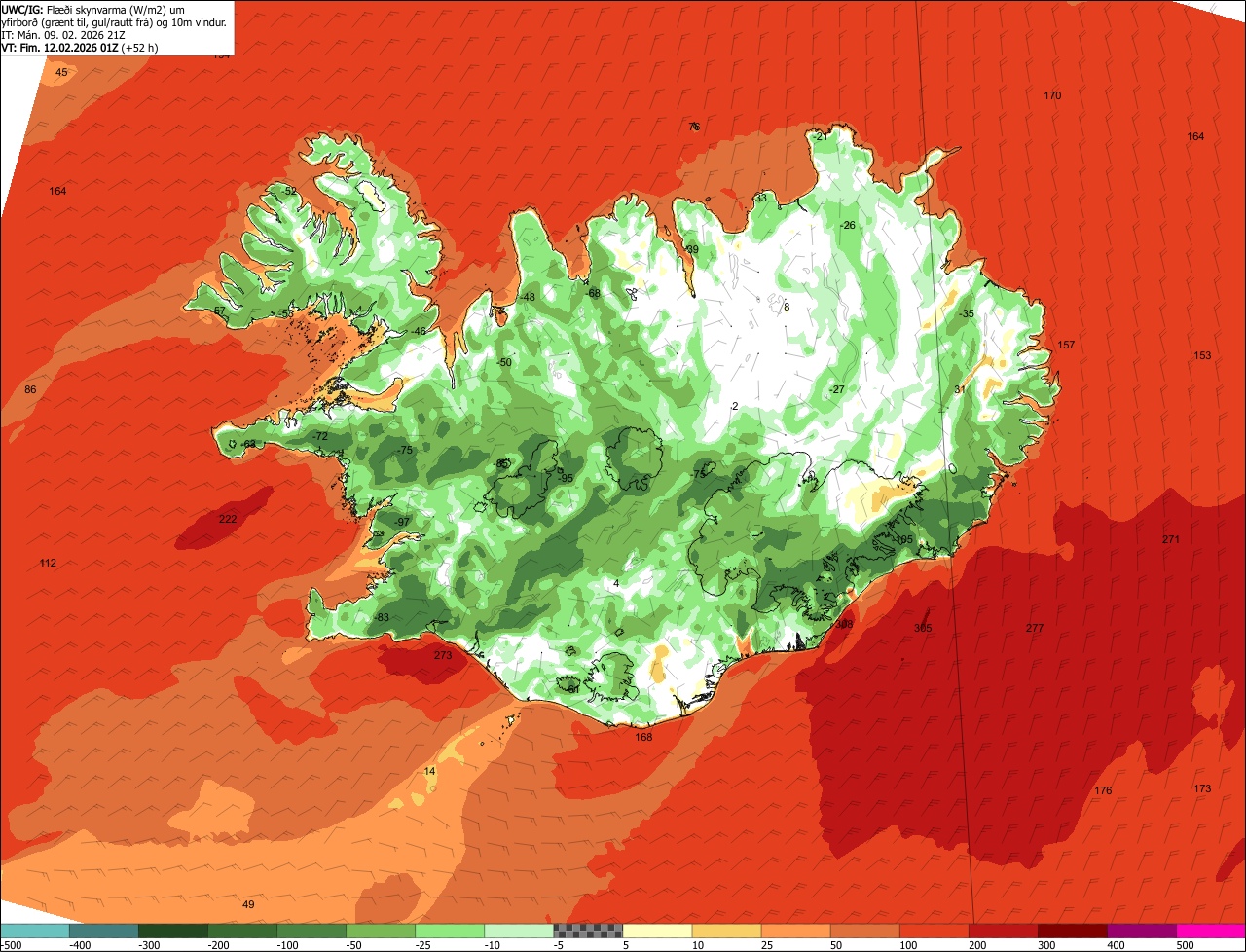The width and height of the screenshot is (1246, 952).
Task: Click the map value 176 in the southeast sea
Action: pos(1103,790)
